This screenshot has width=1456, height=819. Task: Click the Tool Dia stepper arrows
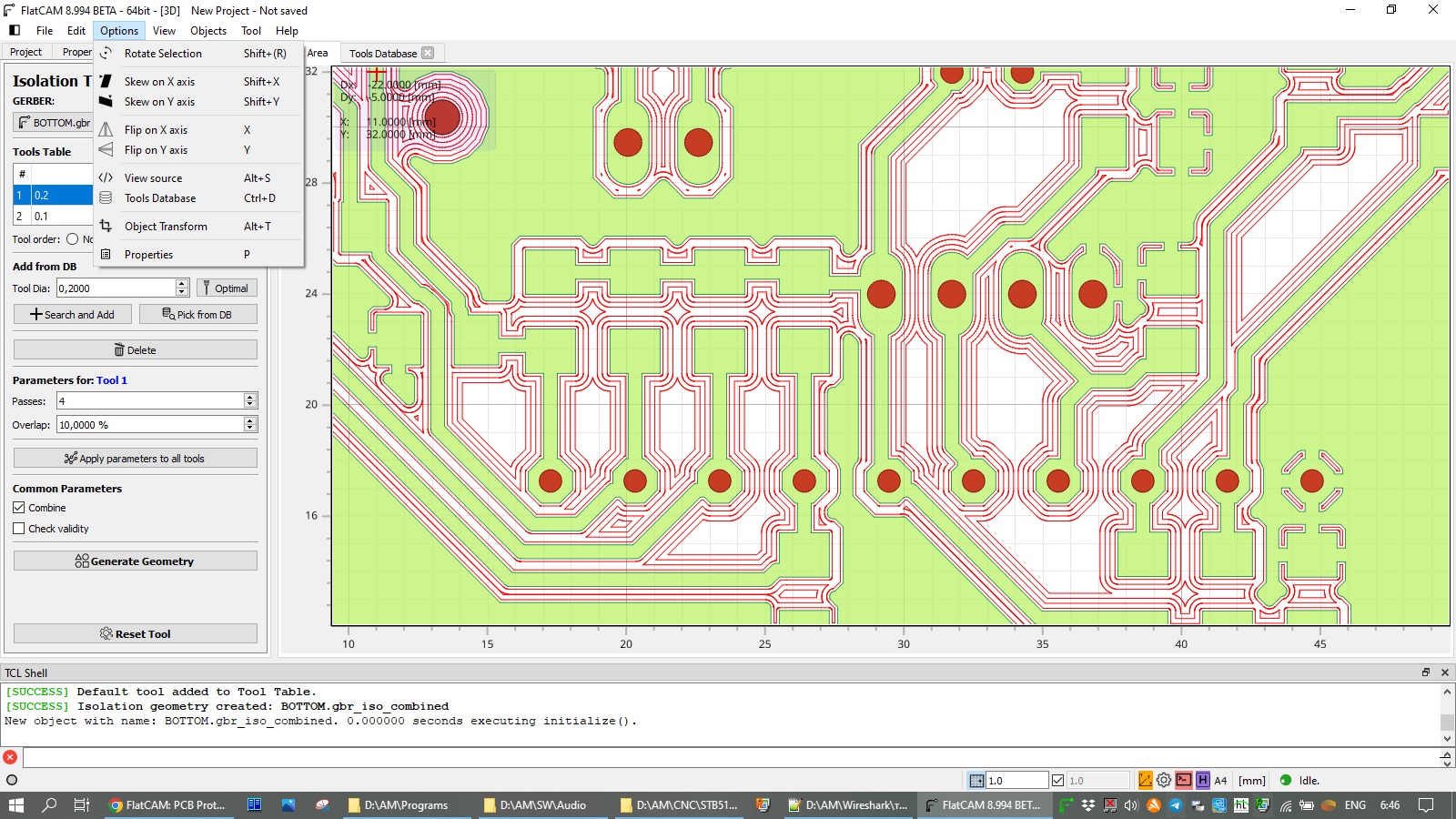(182, 288)
